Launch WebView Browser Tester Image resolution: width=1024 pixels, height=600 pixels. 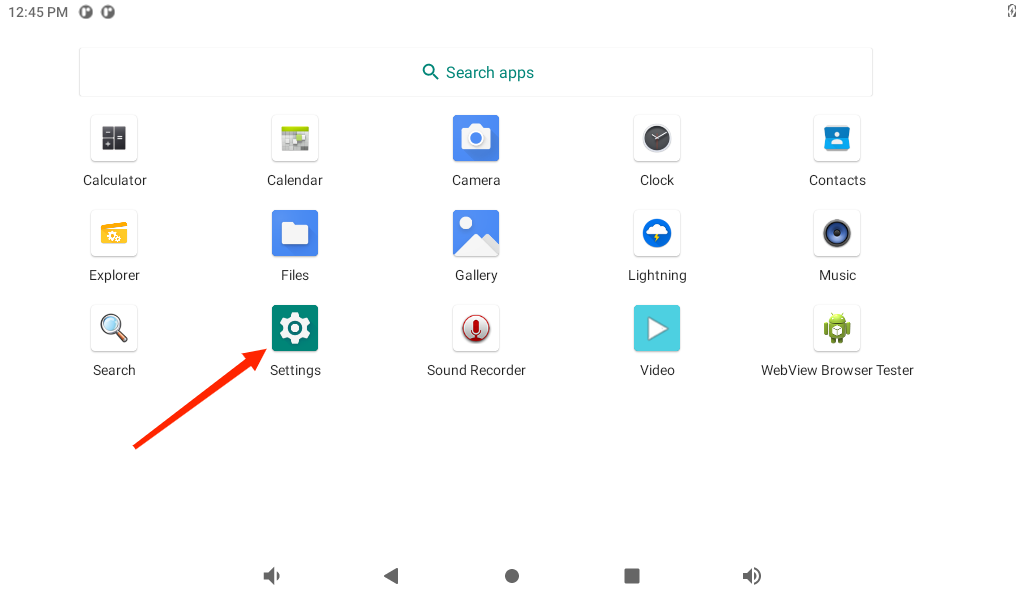[x=837, y=328]
